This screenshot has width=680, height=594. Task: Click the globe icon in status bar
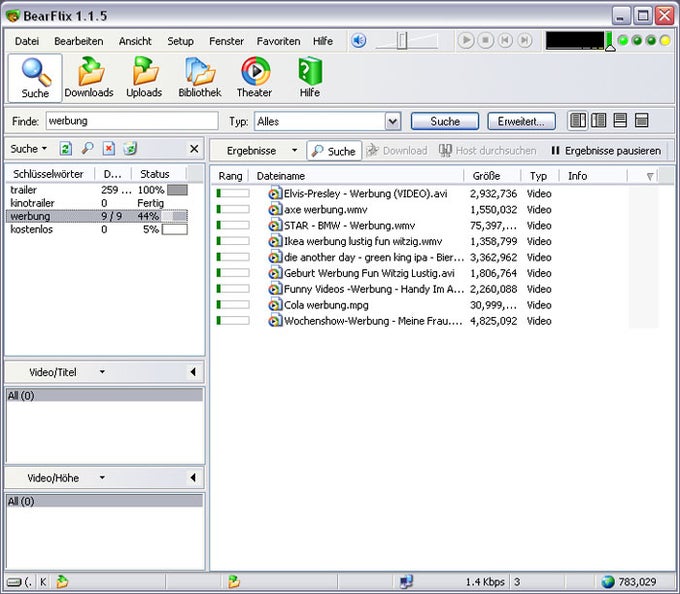608,582
